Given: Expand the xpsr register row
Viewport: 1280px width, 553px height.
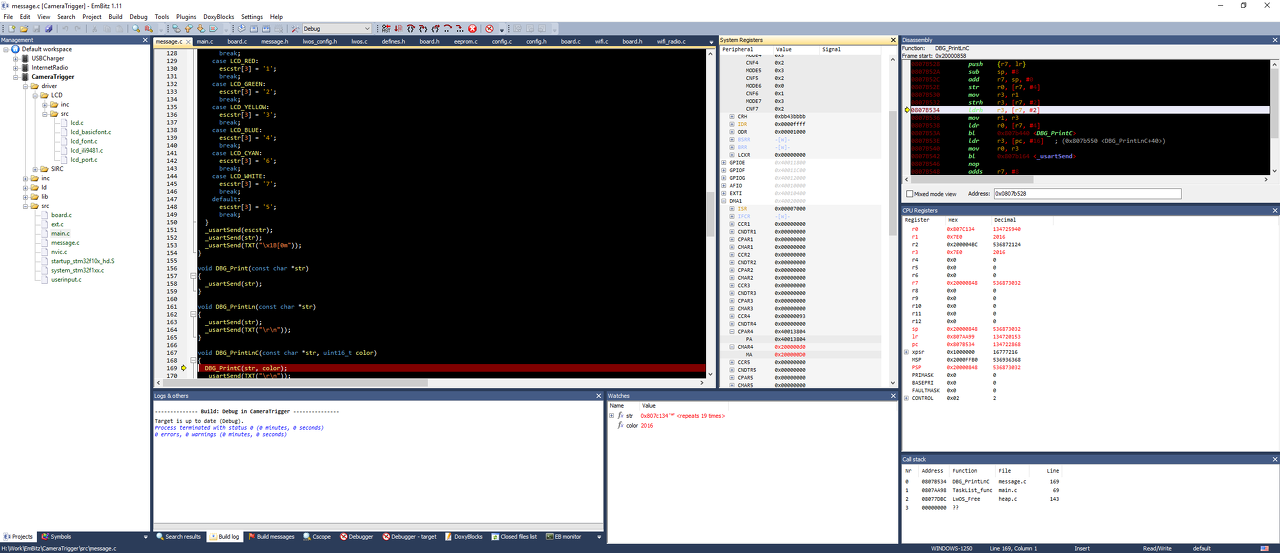Looking at the screenshot, I should click(907, 352).
